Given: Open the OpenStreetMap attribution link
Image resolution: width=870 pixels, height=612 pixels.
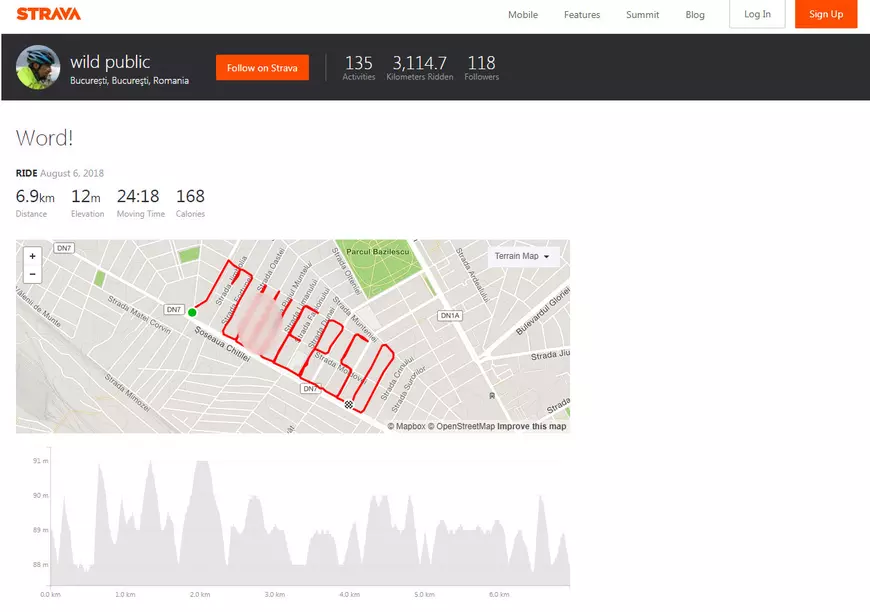Looking at the screenshot, I should 461,426.
